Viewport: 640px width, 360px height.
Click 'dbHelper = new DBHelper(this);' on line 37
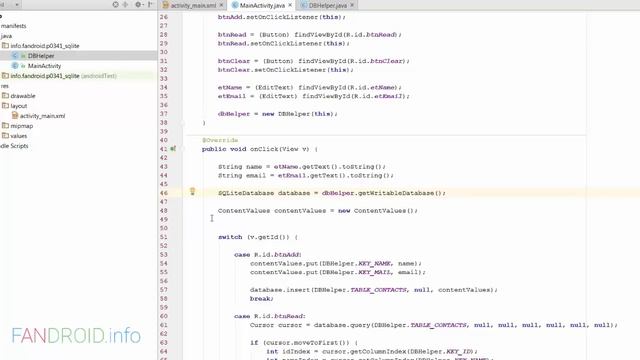278,114
